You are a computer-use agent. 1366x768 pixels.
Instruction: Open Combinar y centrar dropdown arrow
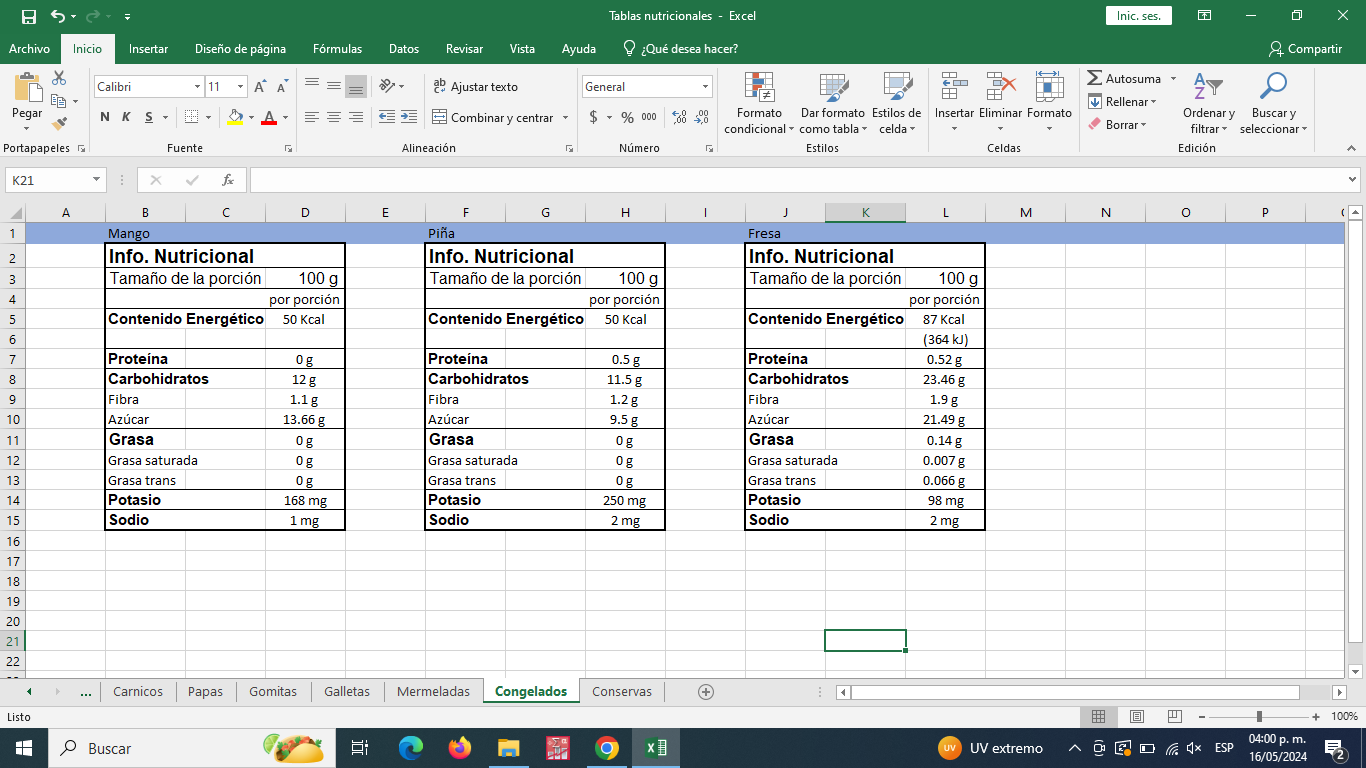(x=565, y=118)
